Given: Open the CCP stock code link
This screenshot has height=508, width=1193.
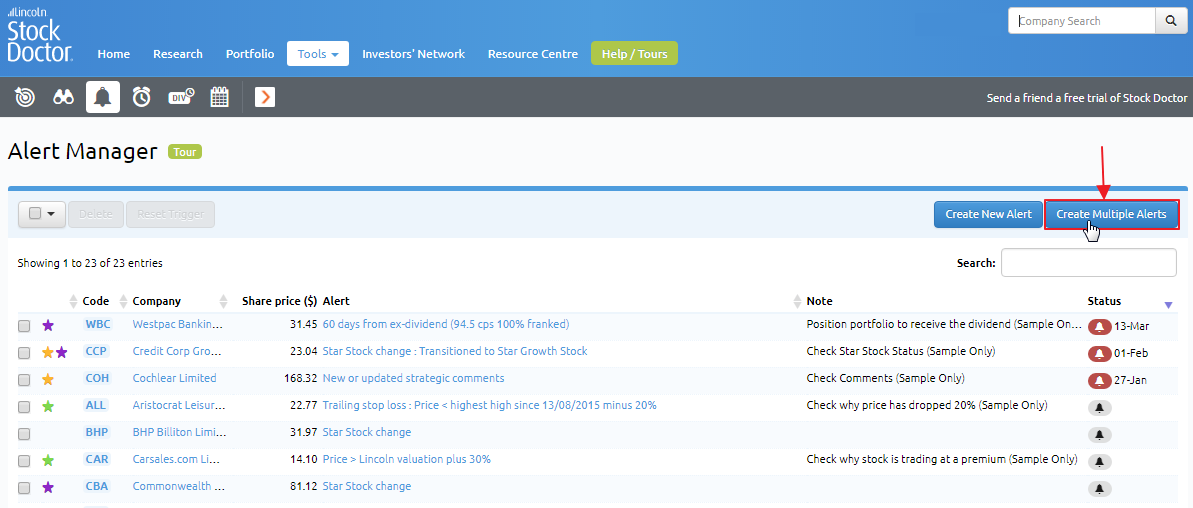Looking at the screenshot, I should click(x=97, y=352).
